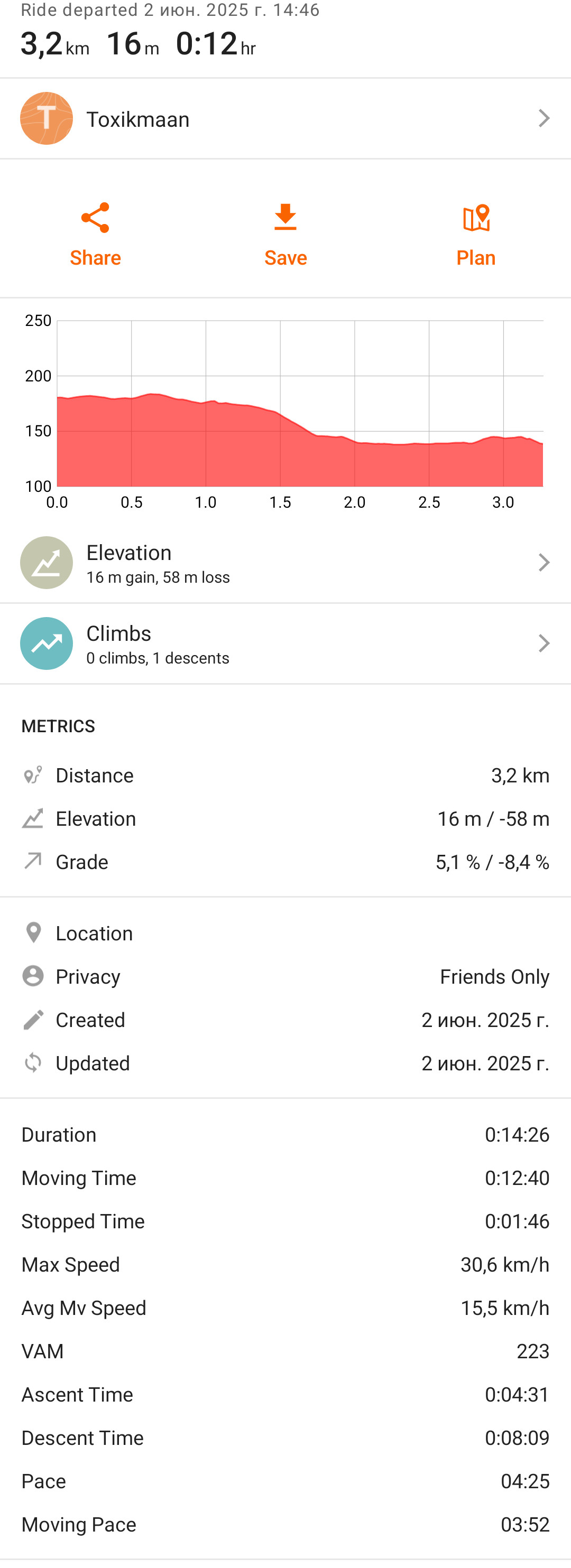
Task: Expand the Toxikmaan profile chevron
Action: pos(544,118)
